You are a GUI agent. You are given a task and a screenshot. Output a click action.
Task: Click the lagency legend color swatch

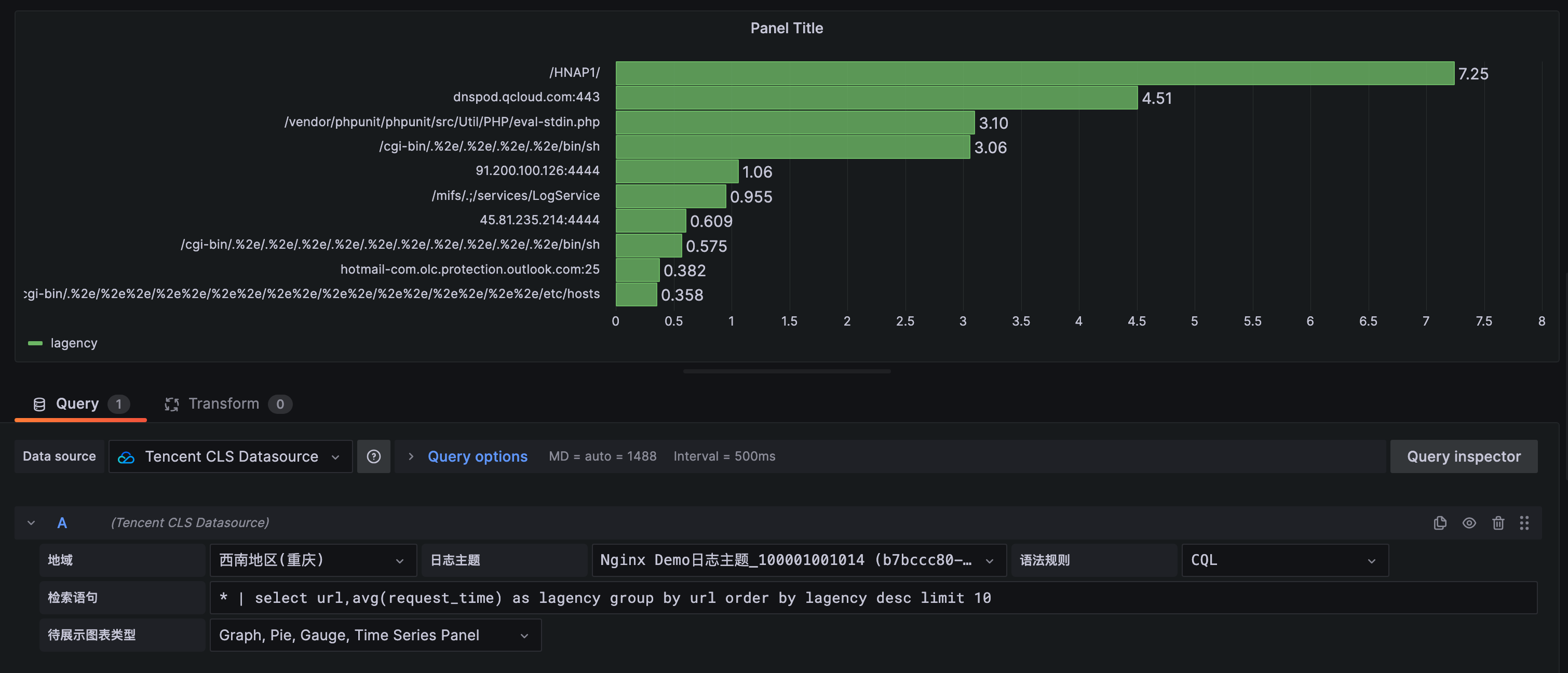(x=35, y=343)
